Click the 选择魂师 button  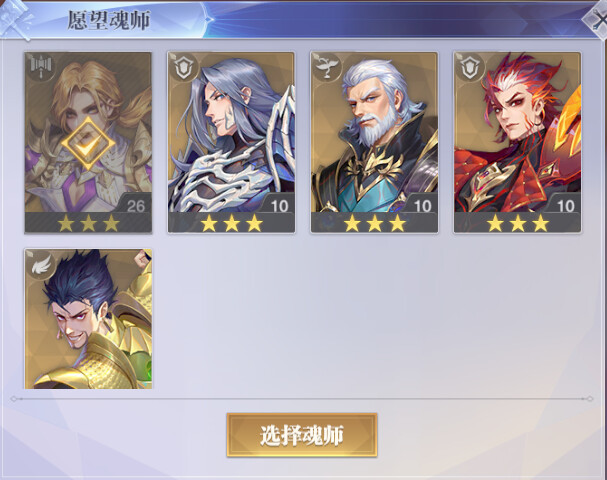coord(302,435)
